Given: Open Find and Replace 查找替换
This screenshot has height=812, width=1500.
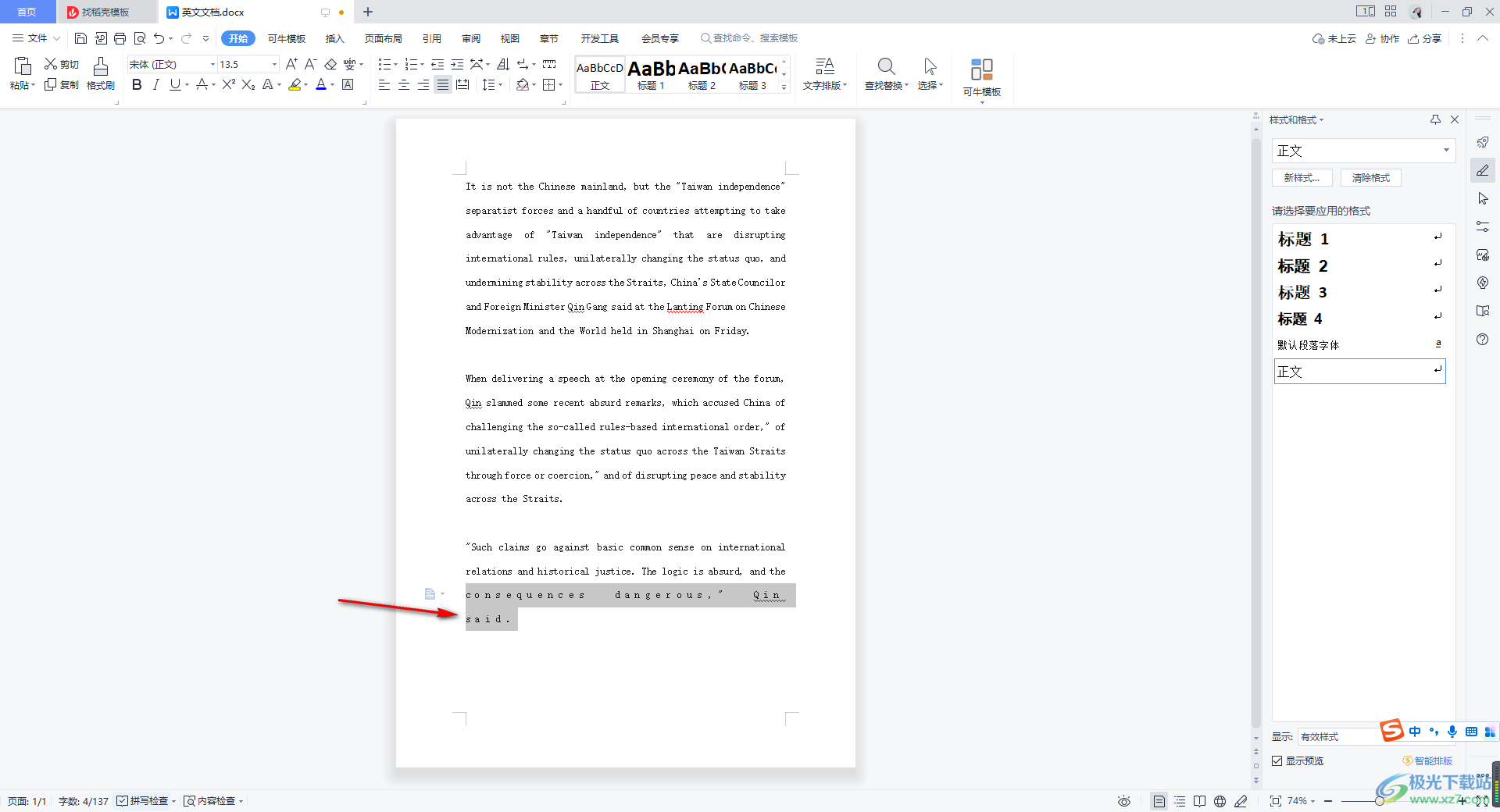Looking at the screenshot, I should (x=886, y=74).
